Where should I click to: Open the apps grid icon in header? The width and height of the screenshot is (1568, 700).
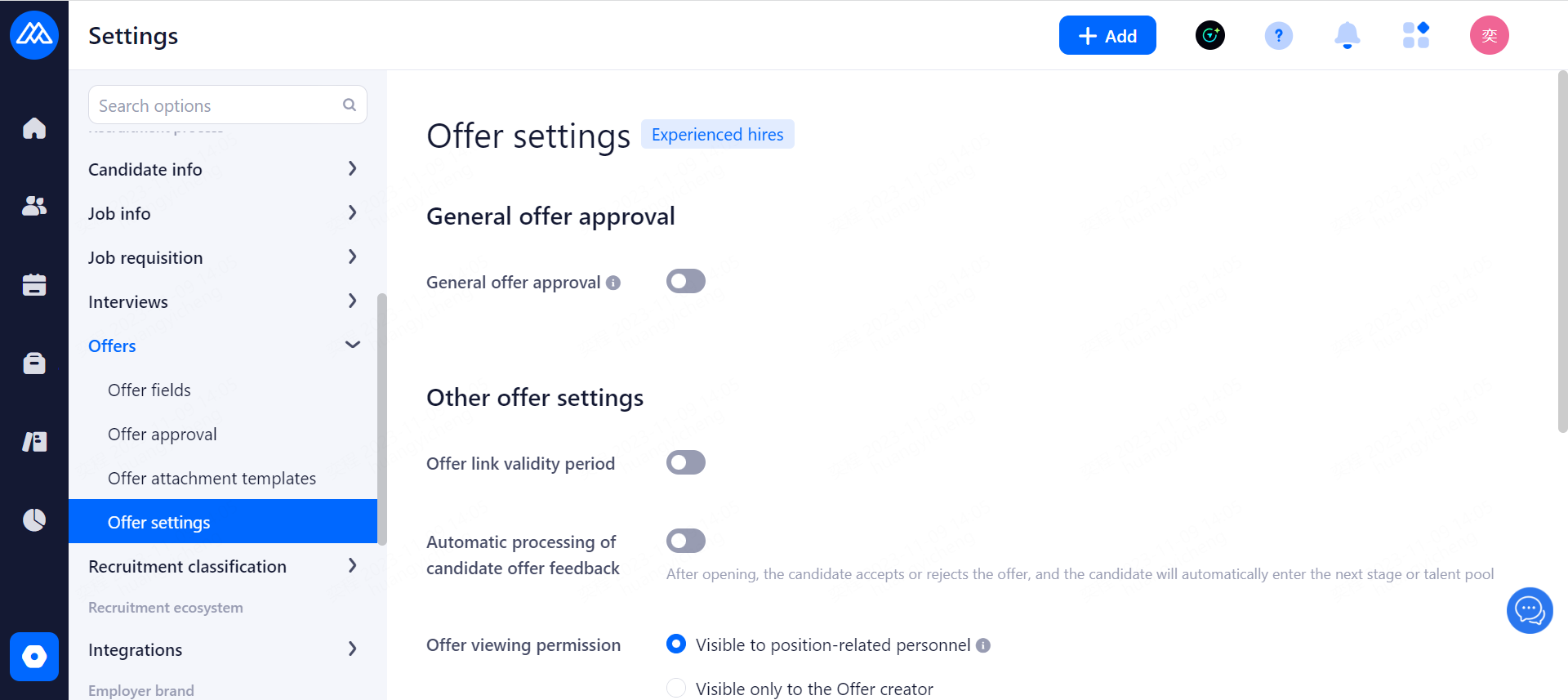tap(1415, 35)
